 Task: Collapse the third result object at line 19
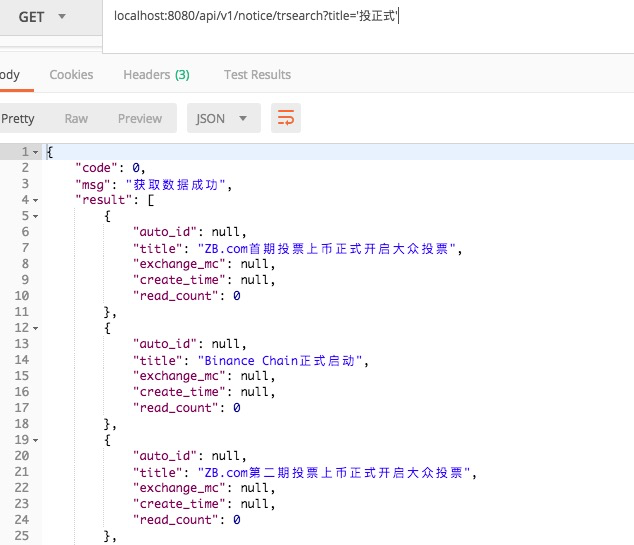[x=36, y=440]
